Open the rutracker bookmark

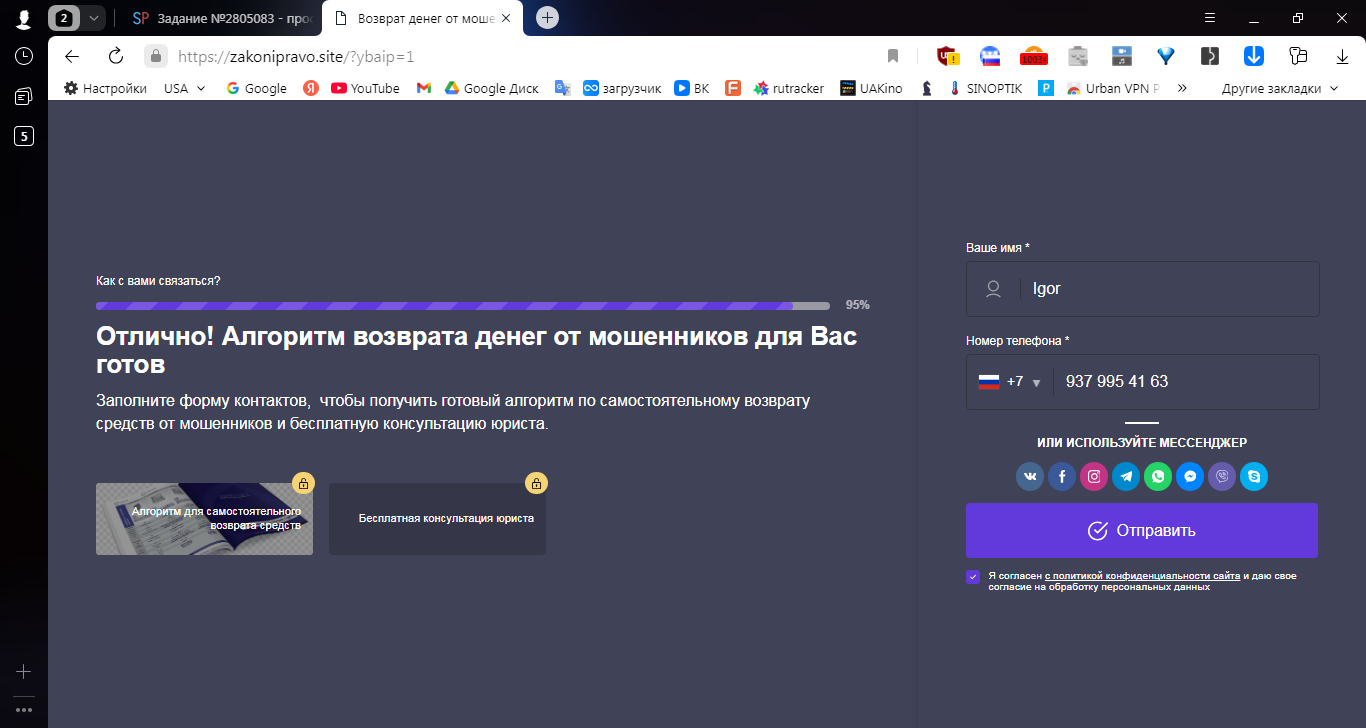[x=789, y=88]
